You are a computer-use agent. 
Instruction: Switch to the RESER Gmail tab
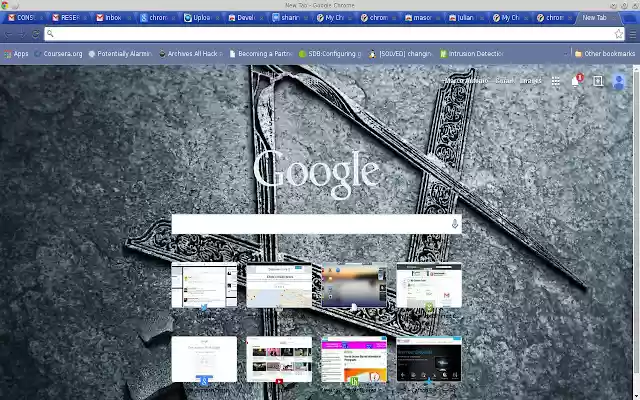[x=68, y=18]
